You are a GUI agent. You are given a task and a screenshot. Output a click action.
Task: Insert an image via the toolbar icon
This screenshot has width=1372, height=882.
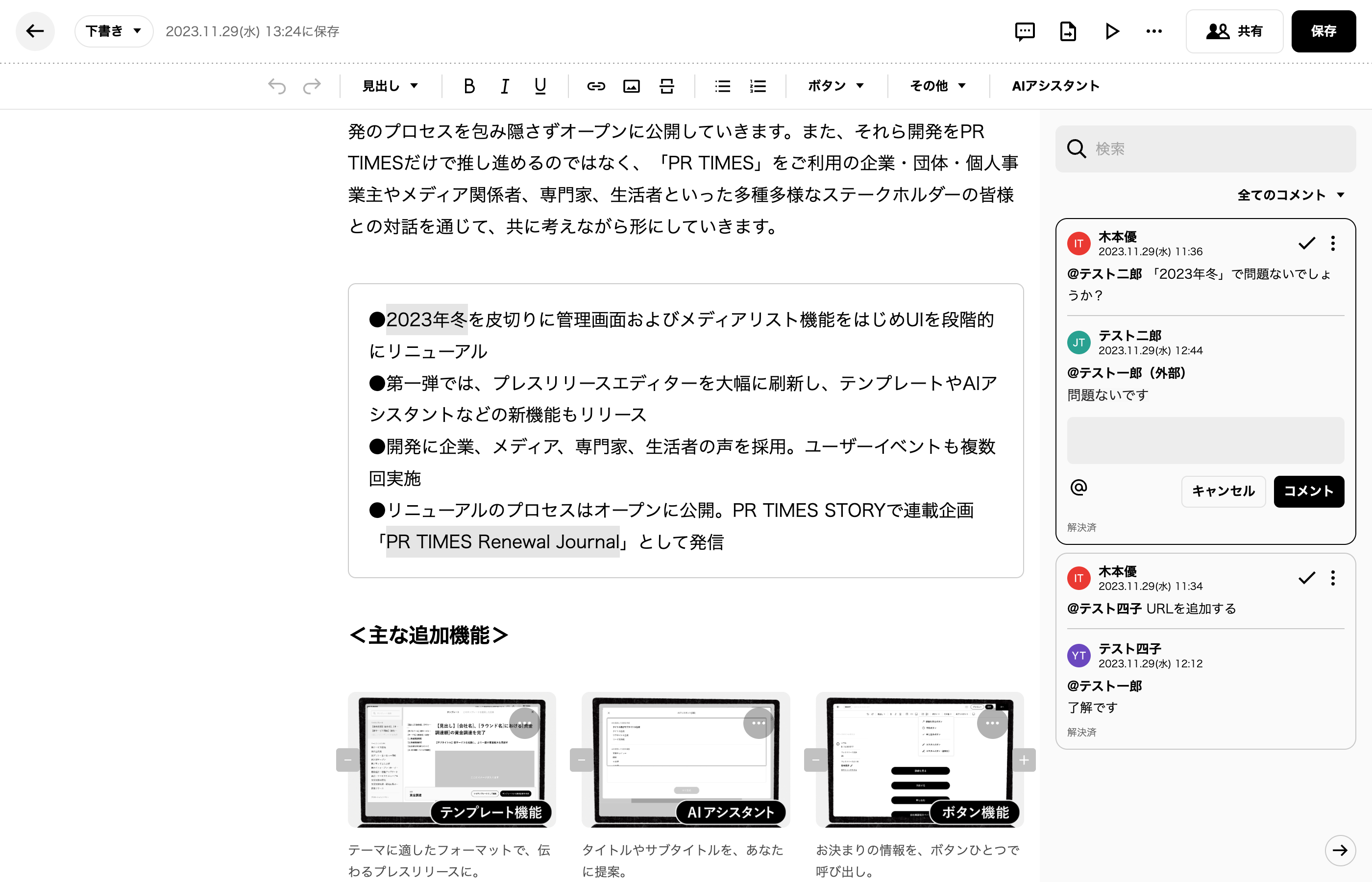(x=632, y=86)
